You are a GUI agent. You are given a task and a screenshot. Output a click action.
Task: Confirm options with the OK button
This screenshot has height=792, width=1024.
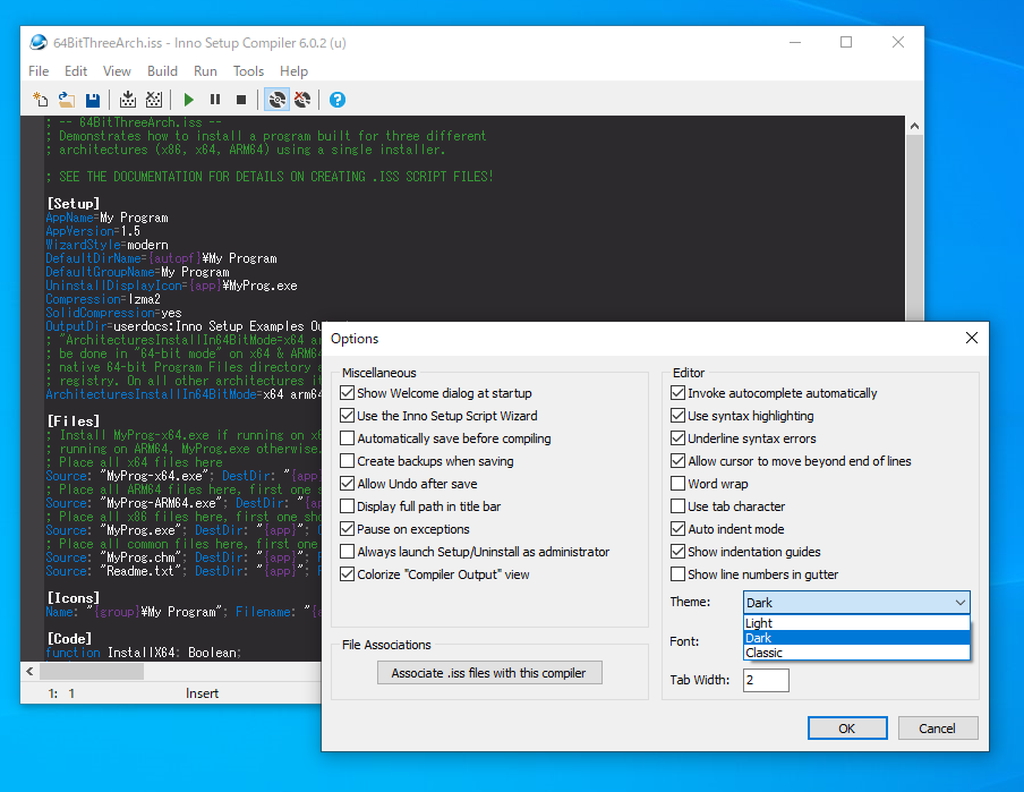pyautogui.click(x=847, y=728)
